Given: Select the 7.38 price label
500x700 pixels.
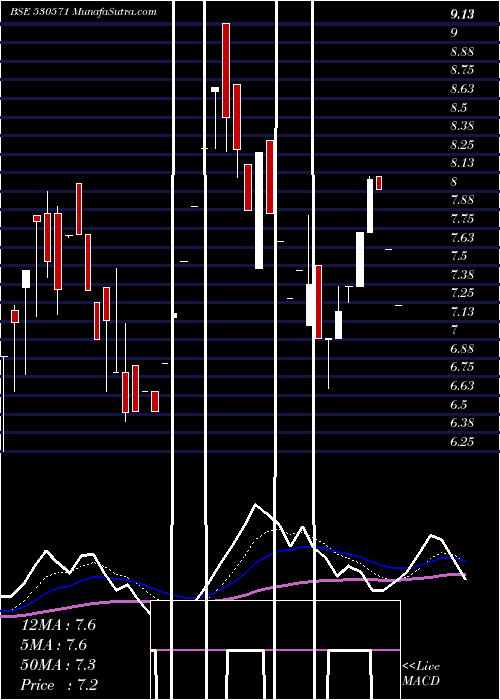Looking at the screenshot, I should click(x=462, y=275).
